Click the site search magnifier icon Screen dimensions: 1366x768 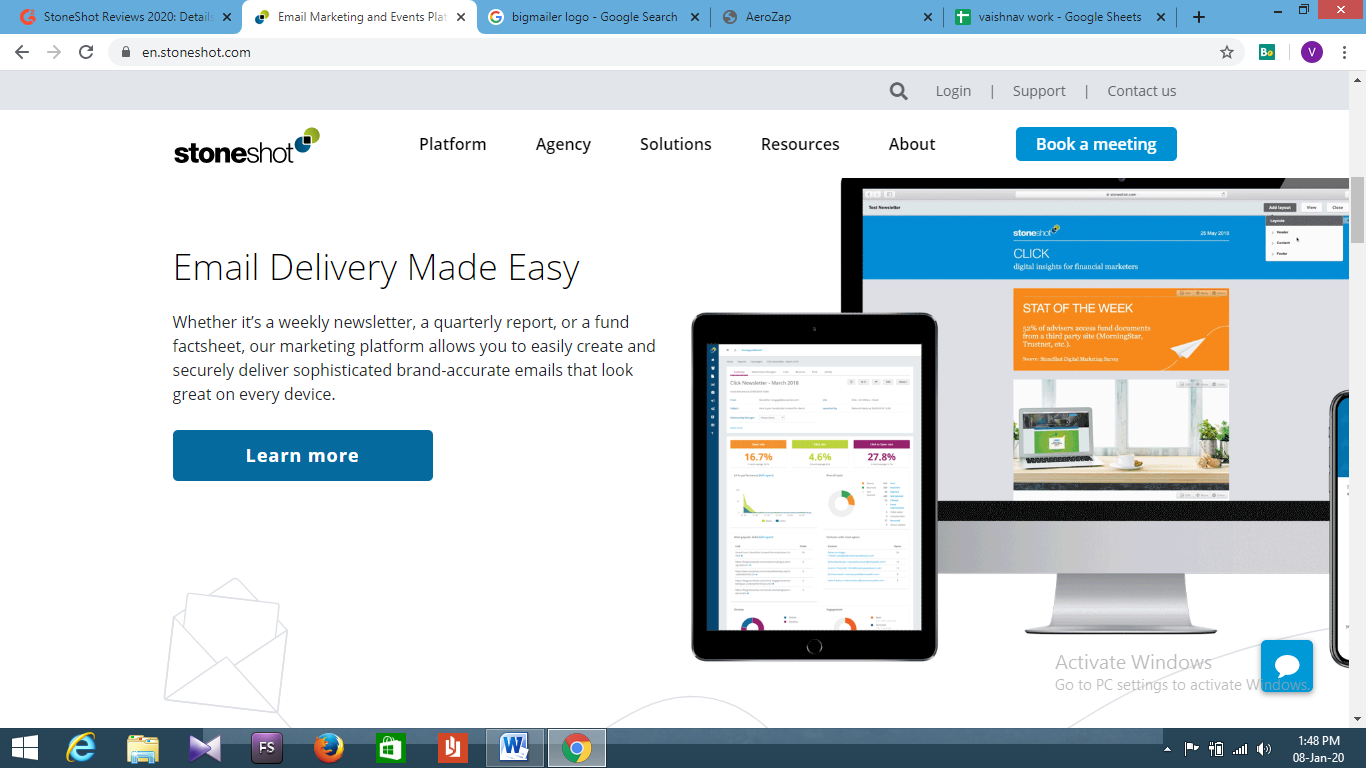899,91
